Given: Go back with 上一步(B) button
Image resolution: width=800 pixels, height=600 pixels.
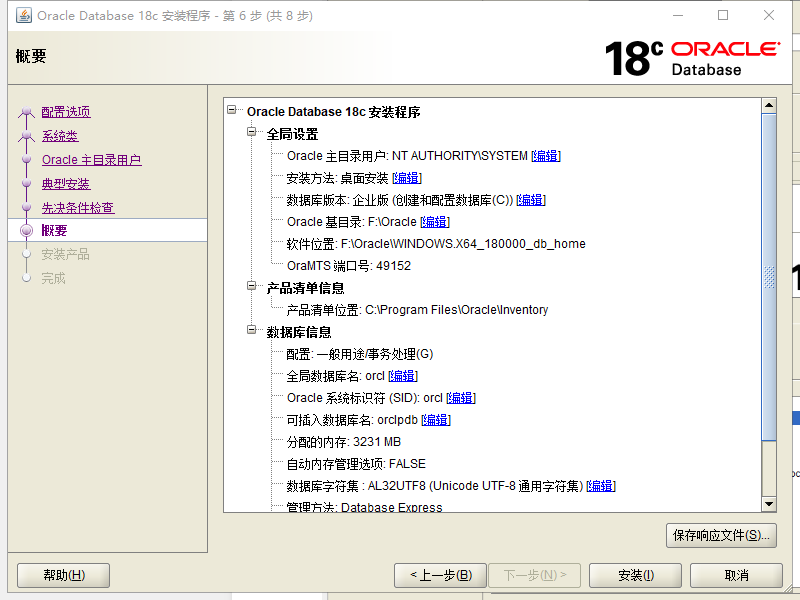Looking at the screenshot, I should (x=441, y=576).
